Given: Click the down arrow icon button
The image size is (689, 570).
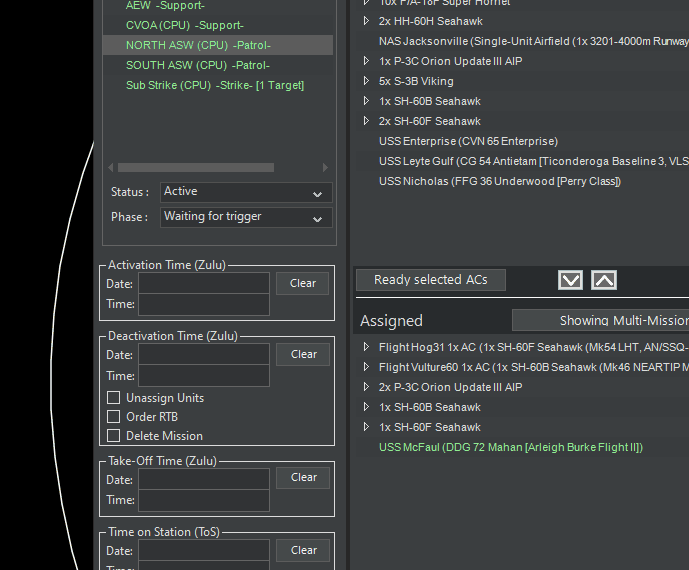Looking at the screenshot, I should [570, 280].
